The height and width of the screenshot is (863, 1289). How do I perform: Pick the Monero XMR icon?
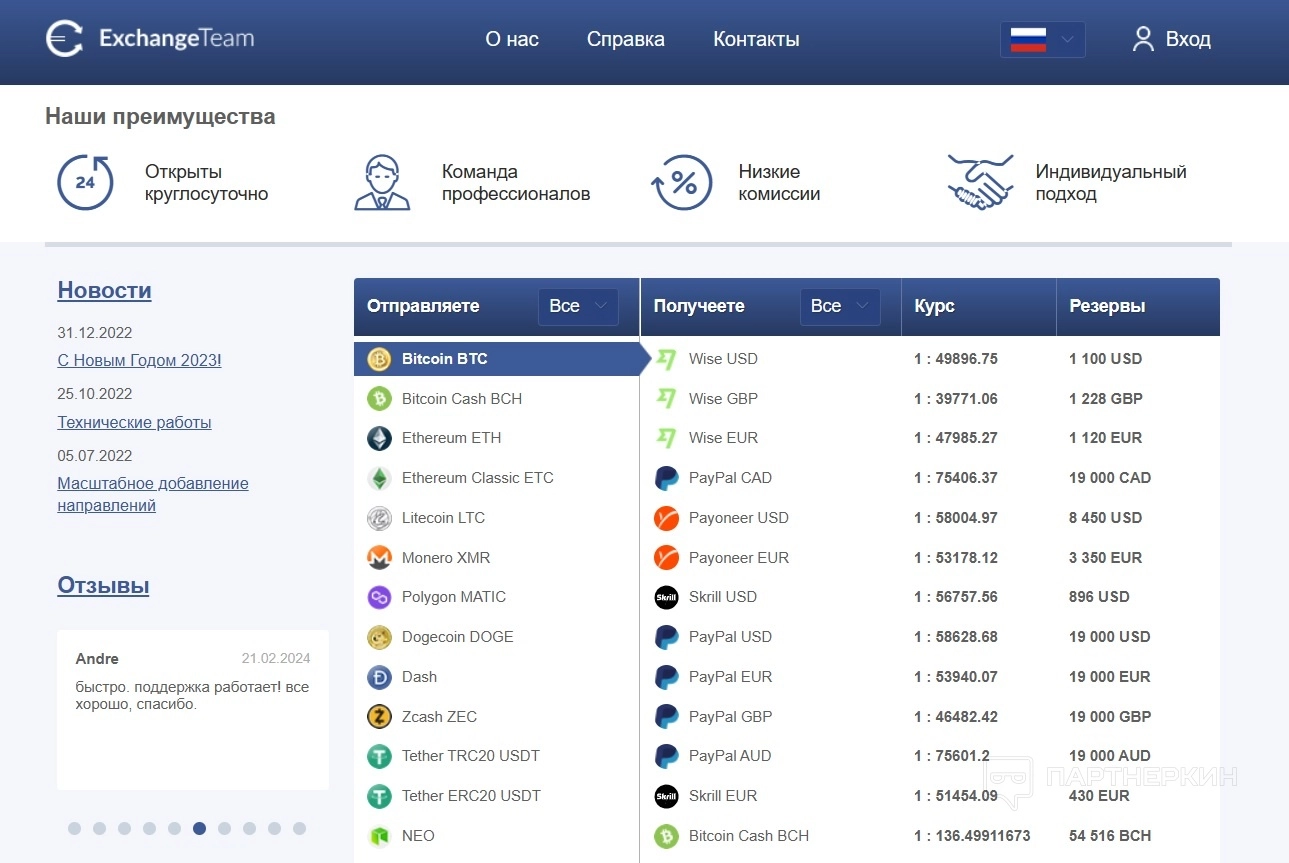(x=379, y=558)
